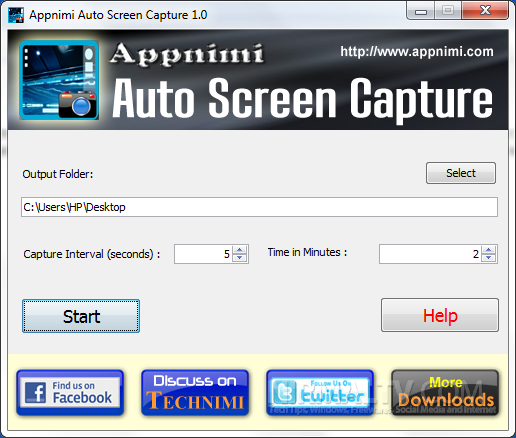
Task: Open the Help button
Action: pyautogui.click(x=440, y=315)
